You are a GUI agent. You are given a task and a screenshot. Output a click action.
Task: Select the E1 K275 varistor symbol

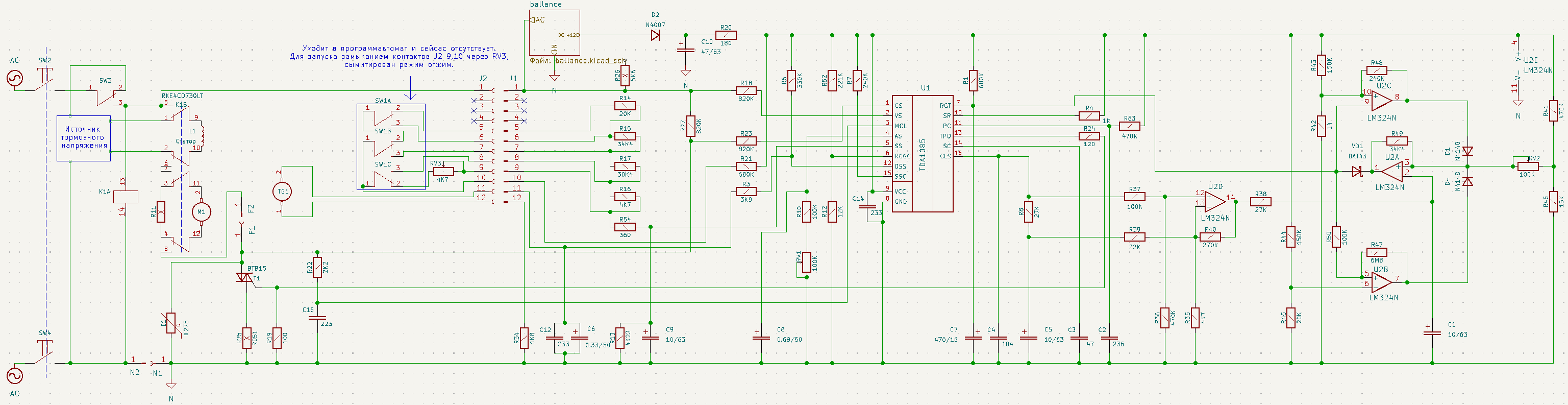pos(171,323)
